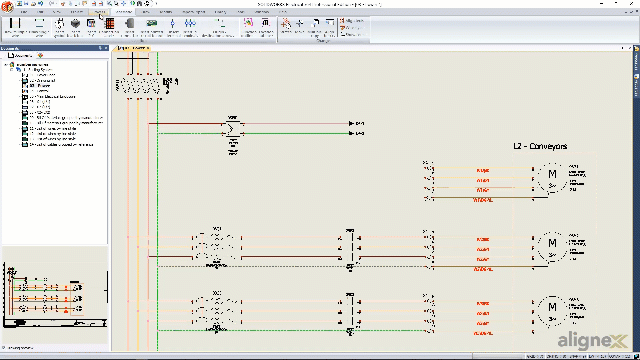Click the drawing overview thumbnail preview
Screen dimensions: 640x360
[55, 295]
